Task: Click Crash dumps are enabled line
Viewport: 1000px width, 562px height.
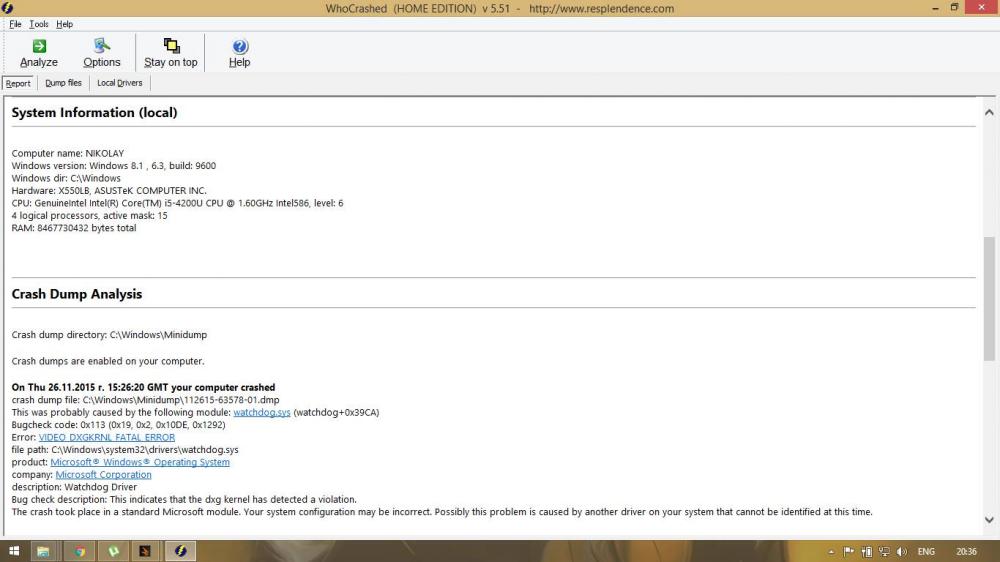Action: click(x=108, y=361)
